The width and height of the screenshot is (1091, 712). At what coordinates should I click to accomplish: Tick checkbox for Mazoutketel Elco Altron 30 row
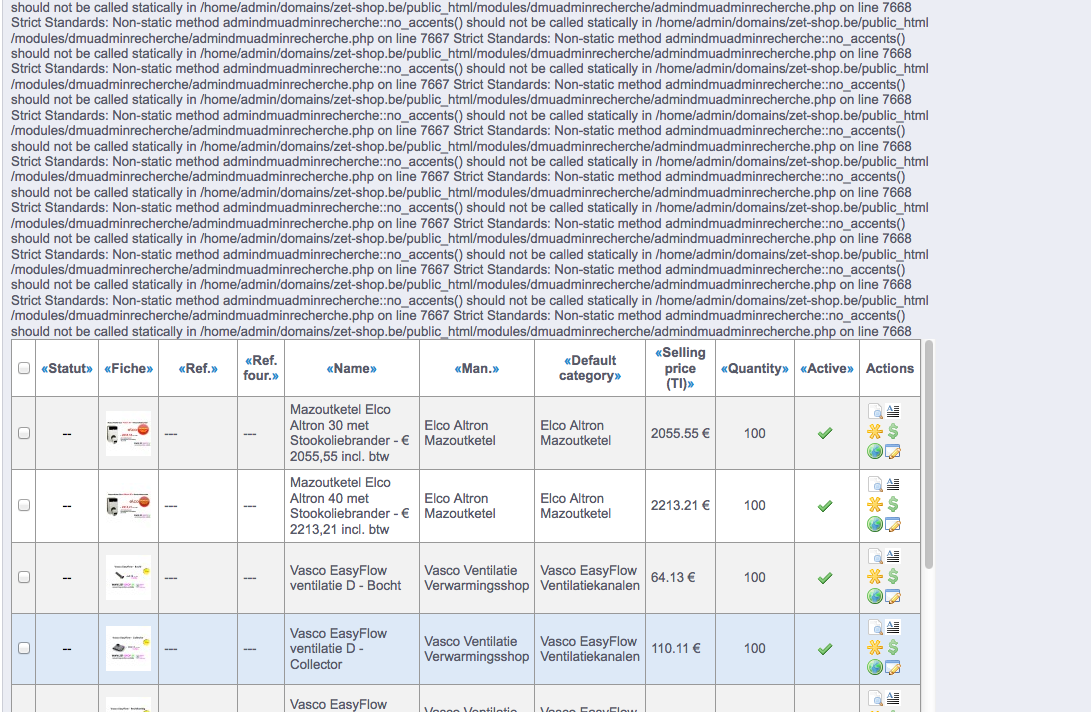point(24,433)
